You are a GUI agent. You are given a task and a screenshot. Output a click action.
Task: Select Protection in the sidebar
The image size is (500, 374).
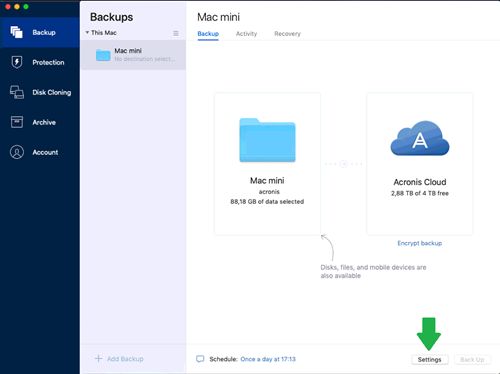[x=48, y=62]
